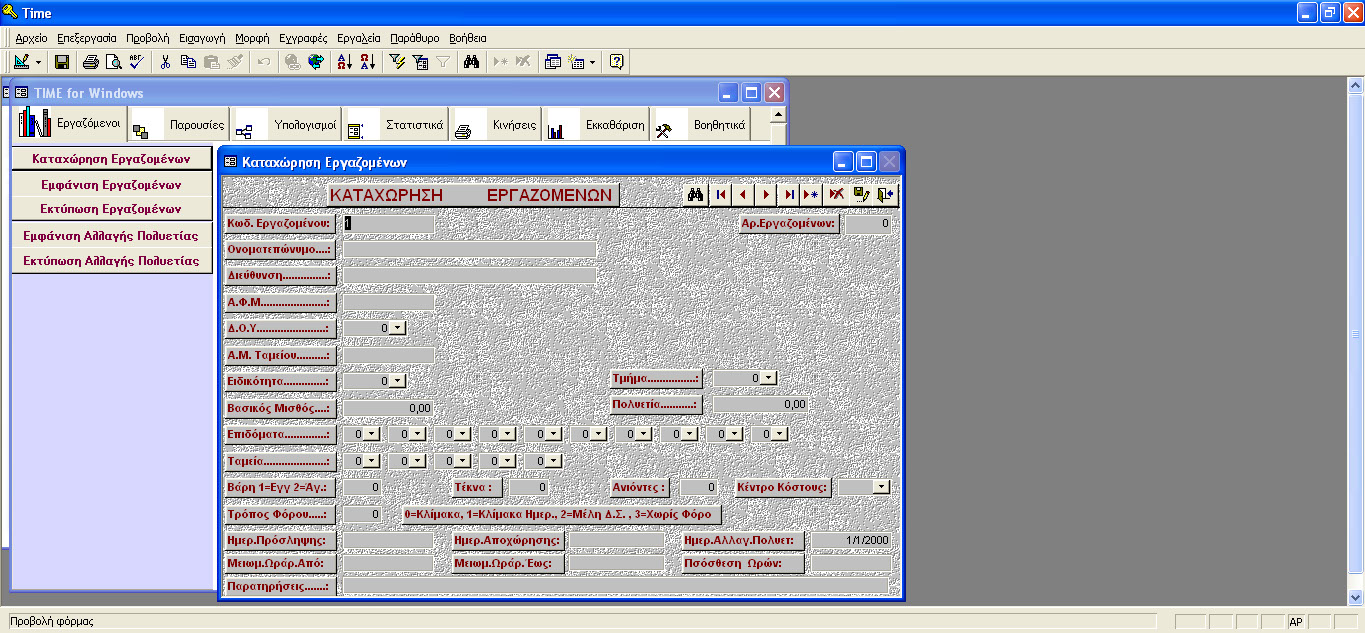Image resolution: width=1365 pixels, height=633 pixels.
Task: Click Sort Ascending in main toolbar
Action: tap(344, 62)
